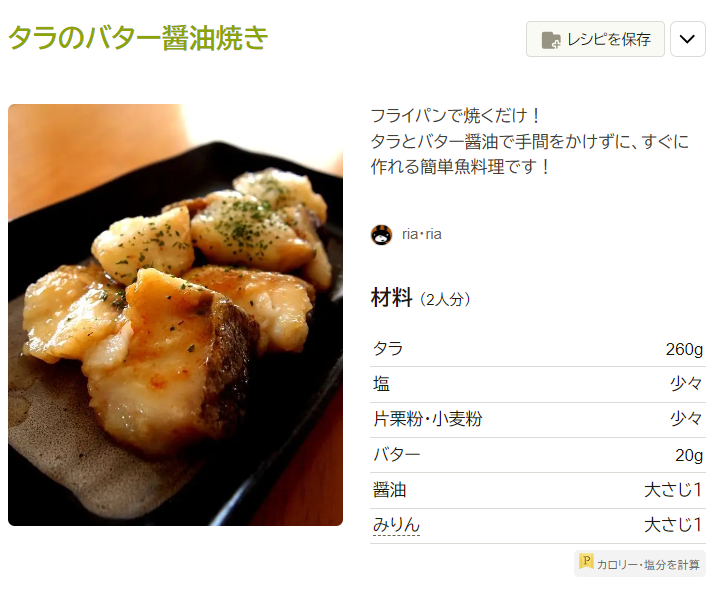The width and height of the screenshot is (717, 599).
Task: Click the 材料 heading
Action: 391,298
